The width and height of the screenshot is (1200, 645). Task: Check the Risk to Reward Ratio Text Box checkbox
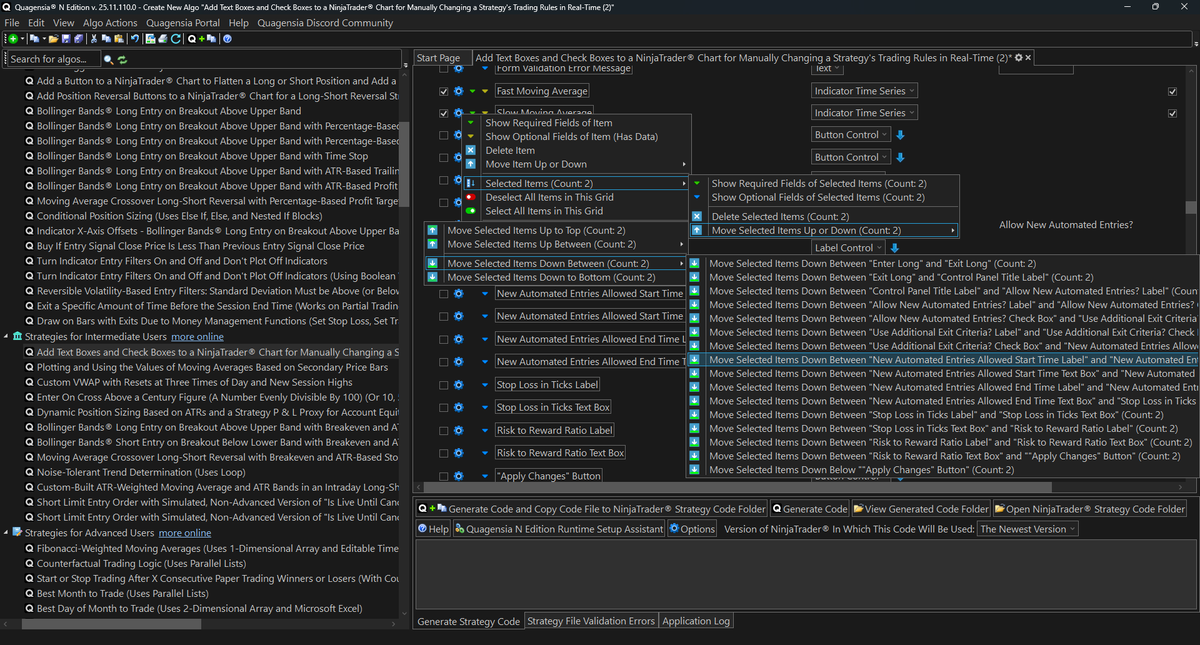coord(444,453)
